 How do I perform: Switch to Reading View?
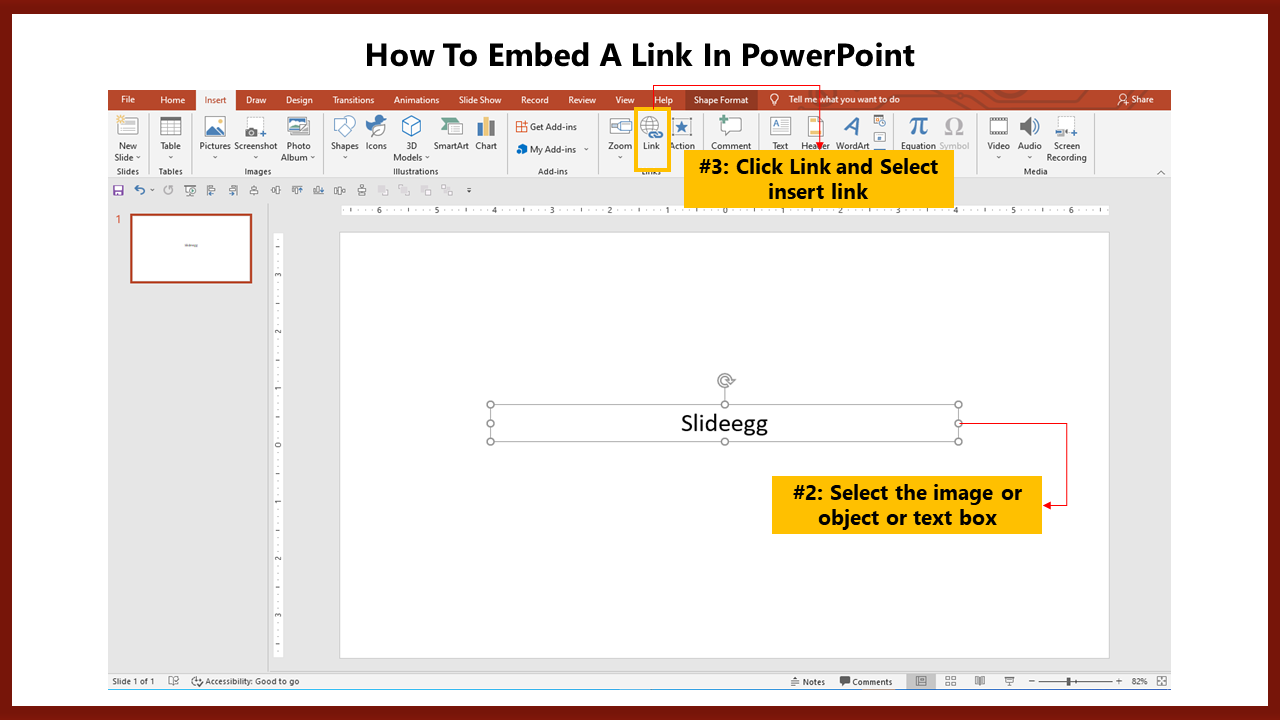[979, 681]
